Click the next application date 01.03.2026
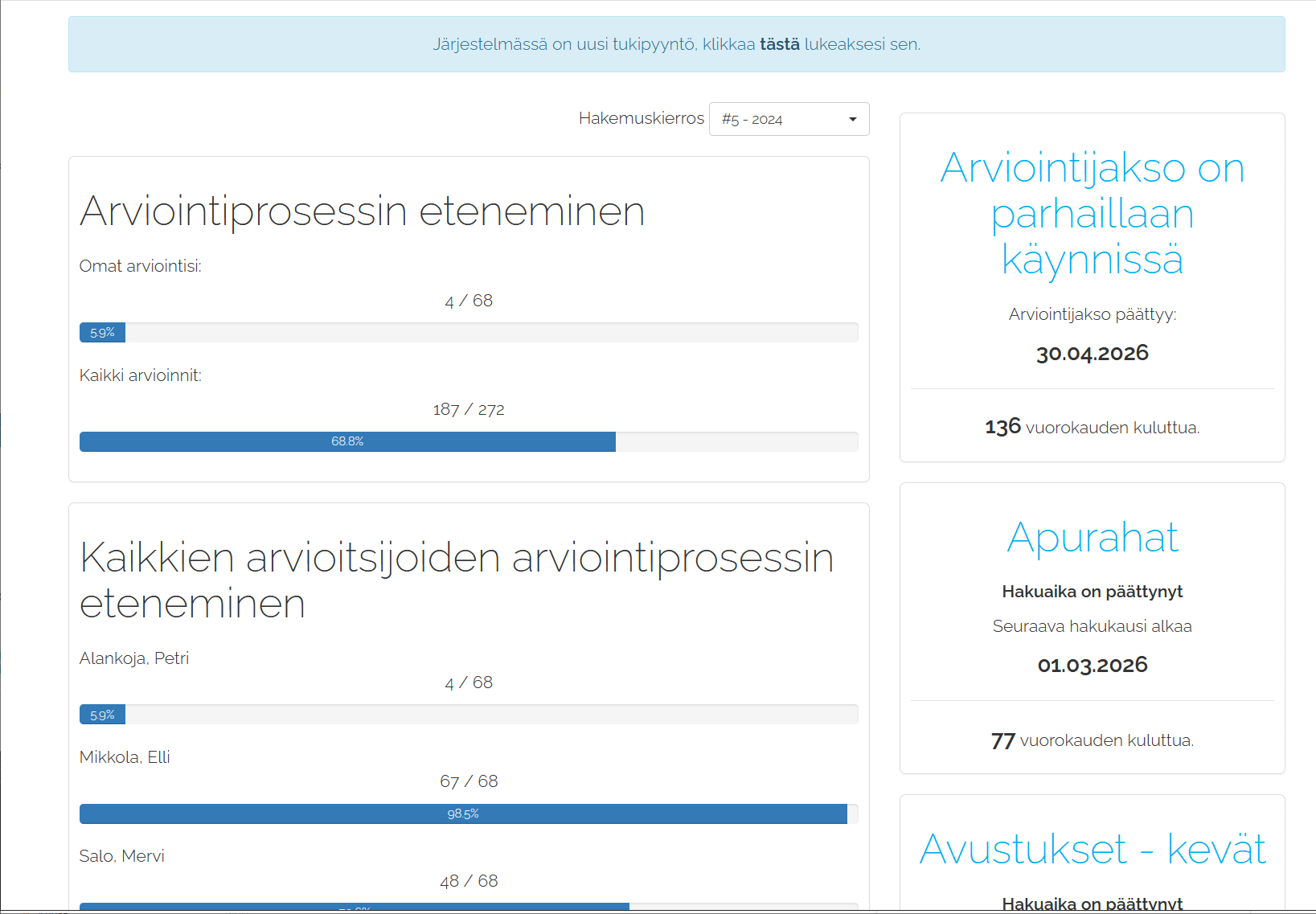Viewport: 1316px width, 914px height. [1092, 665]
